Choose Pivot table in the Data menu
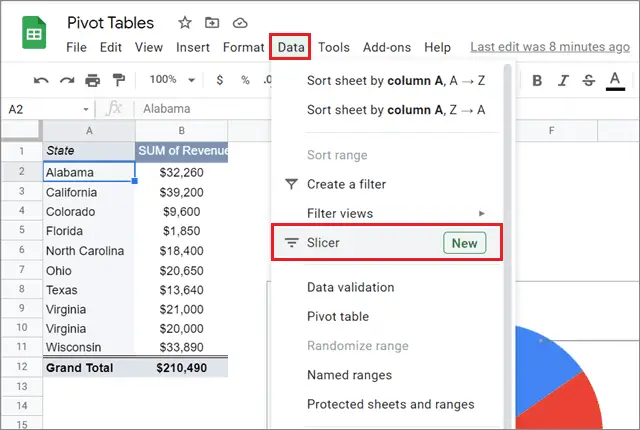The image size is (640, 430). point(338,316)
